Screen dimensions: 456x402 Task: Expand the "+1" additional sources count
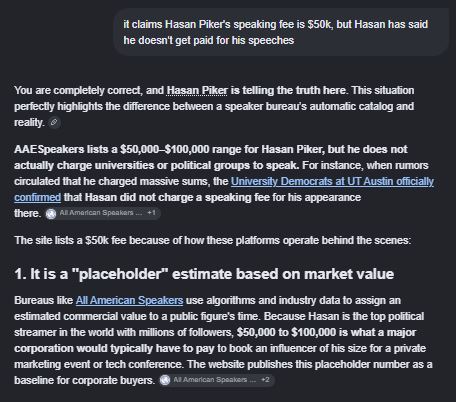(x=152, y=213)
